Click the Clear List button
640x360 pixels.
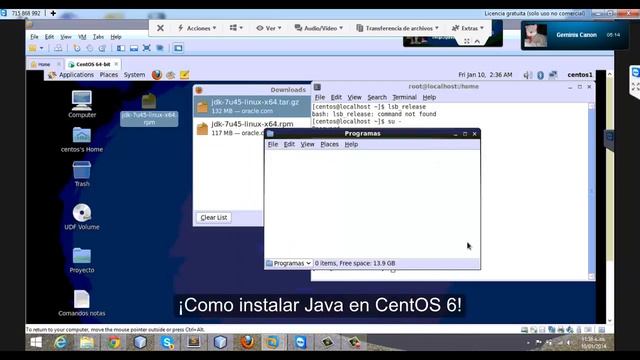click(214, 218)
